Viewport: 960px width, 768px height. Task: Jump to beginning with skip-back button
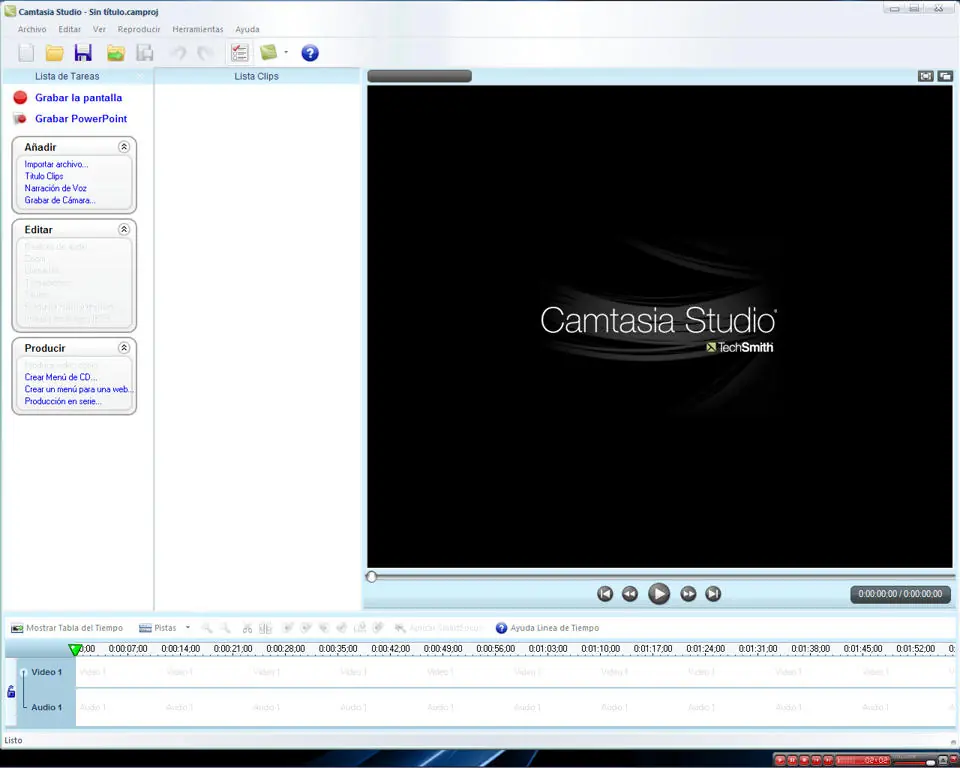(x=605, y=593)
